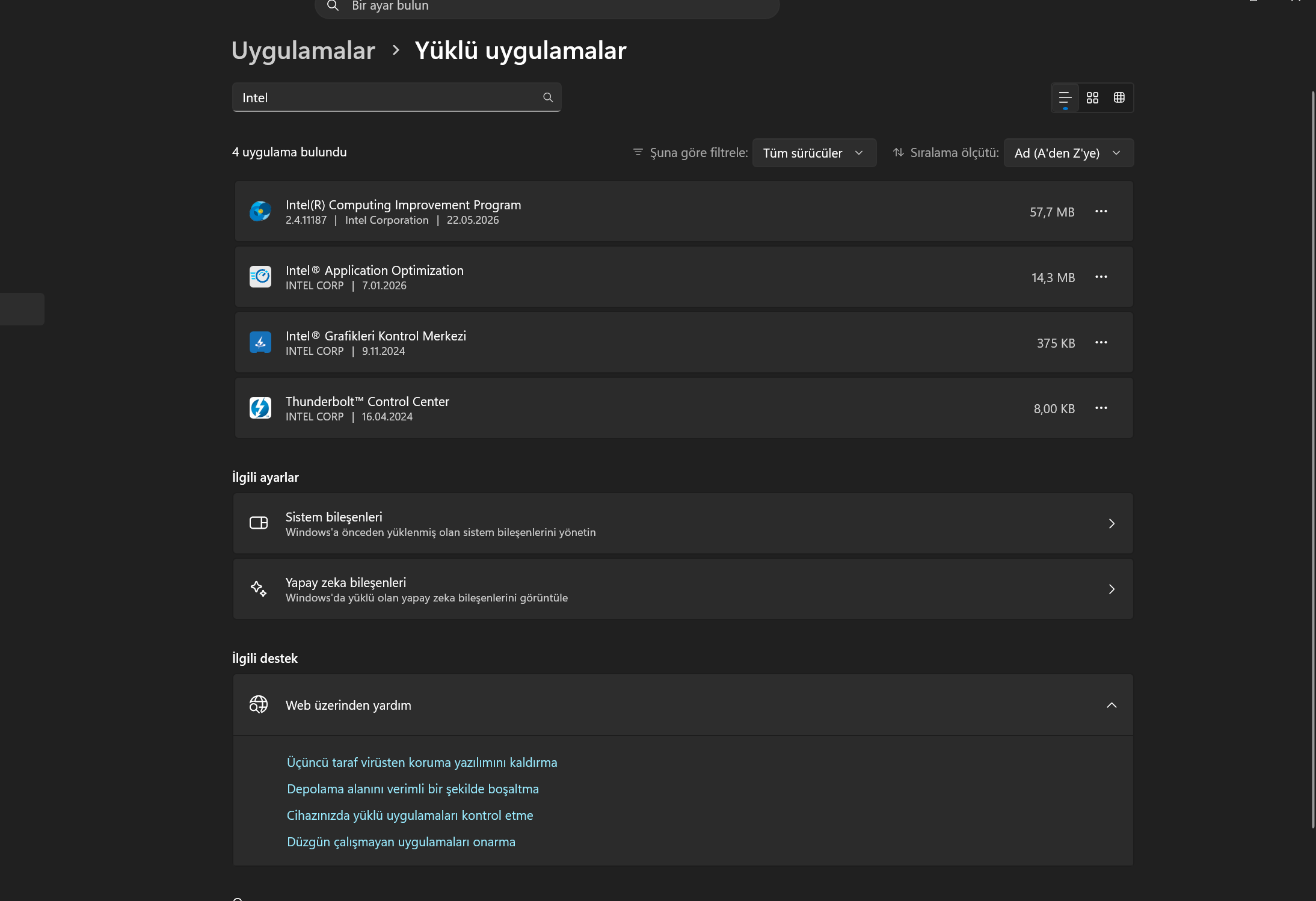Open Yapay zeka bileşenleri via its chevron
This screenshot has width=1316, height=901.
[x=1111, y=589]
